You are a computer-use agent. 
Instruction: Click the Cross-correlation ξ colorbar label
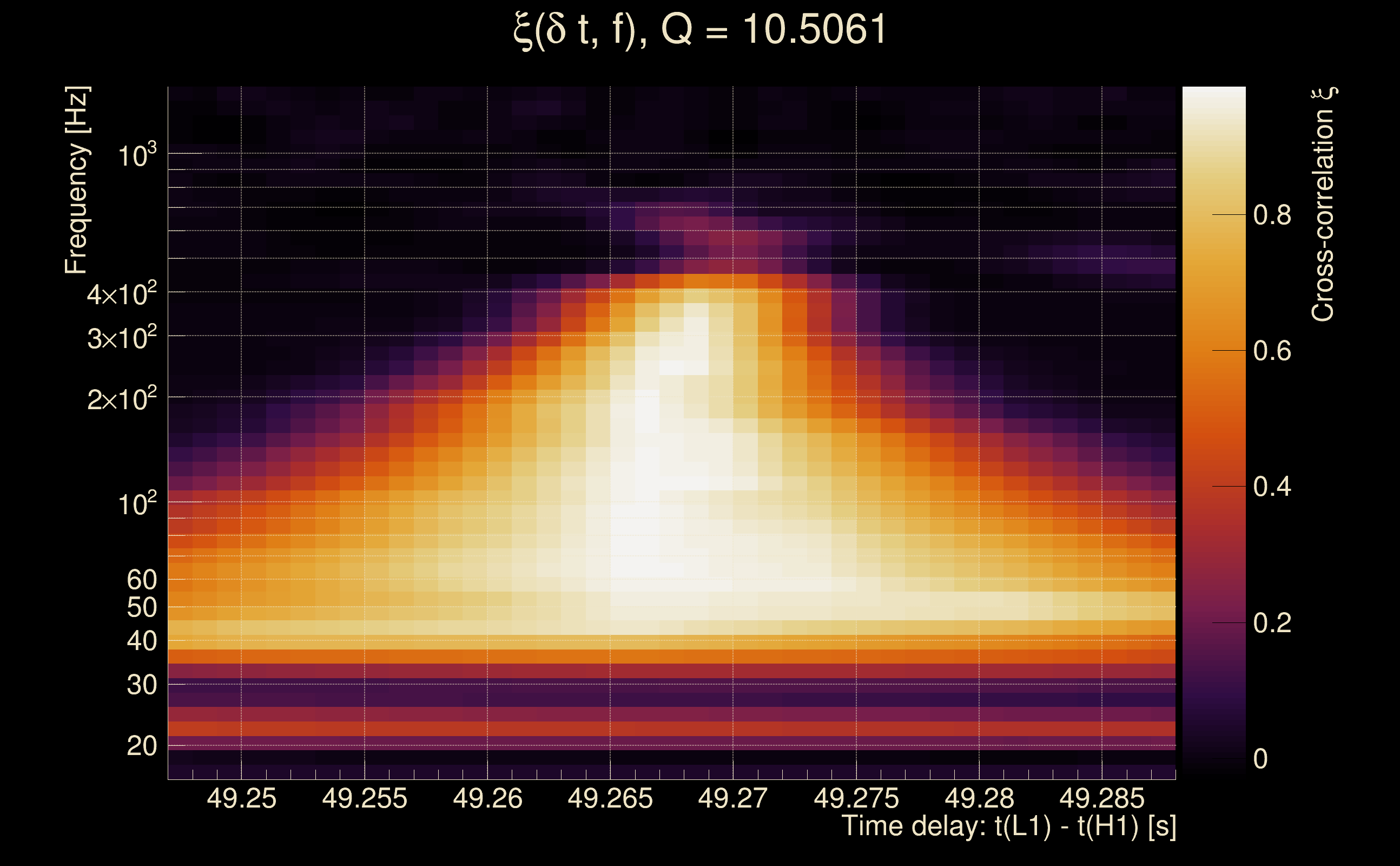click(x=1323, y=204)
